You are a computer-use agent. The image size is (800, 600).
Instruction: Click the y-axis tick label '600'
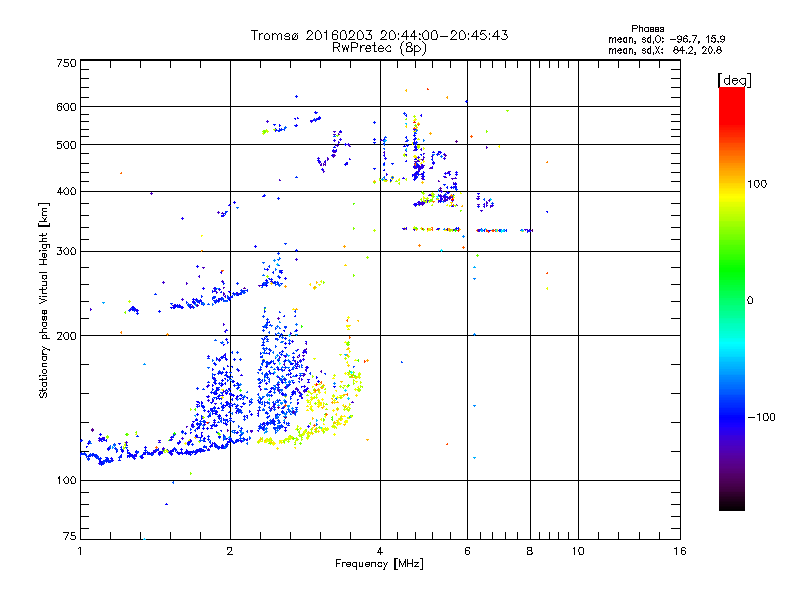(67, 107)
